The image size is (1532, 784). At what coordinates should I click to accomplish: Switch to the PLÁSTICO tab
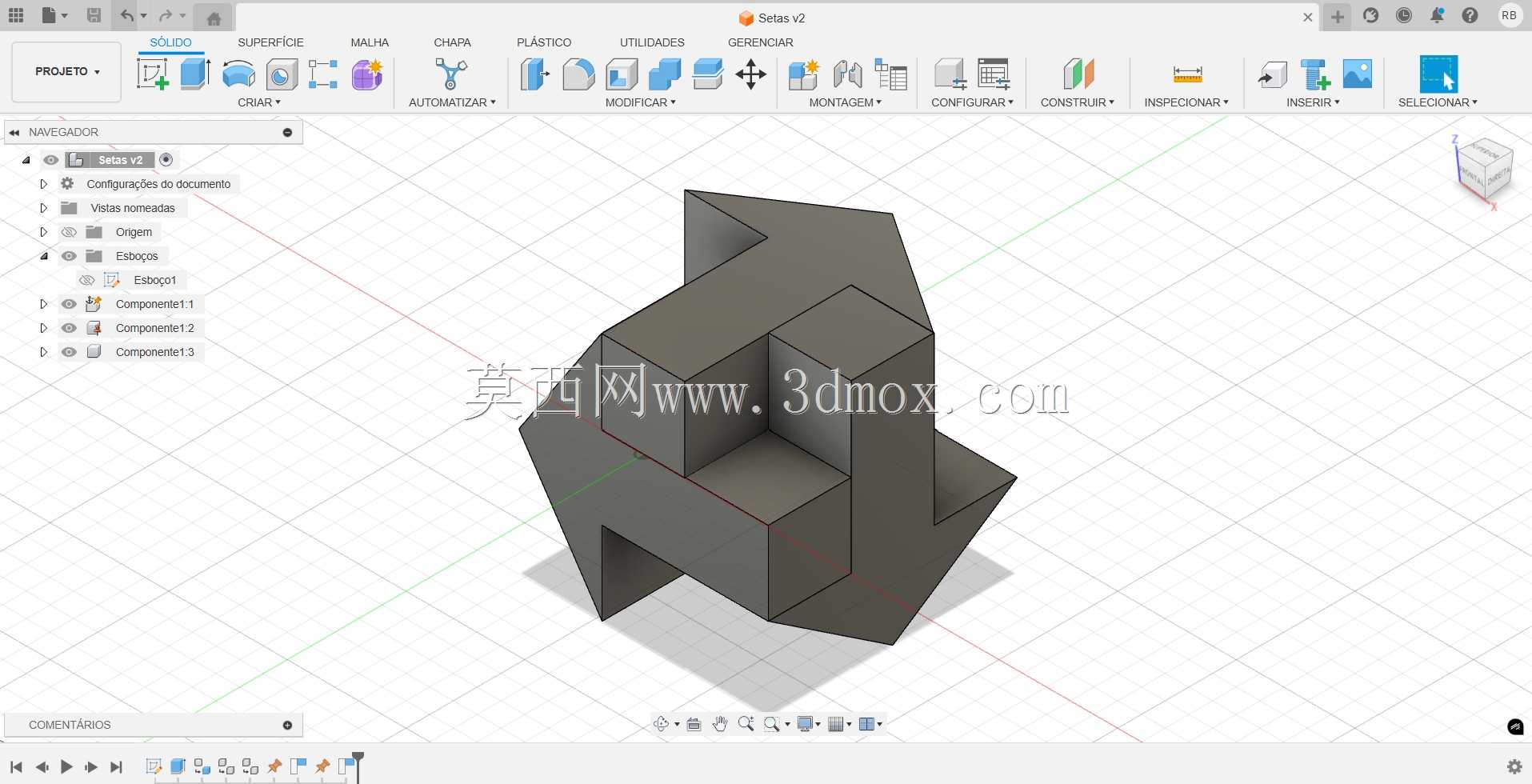(x=544, y=42)
